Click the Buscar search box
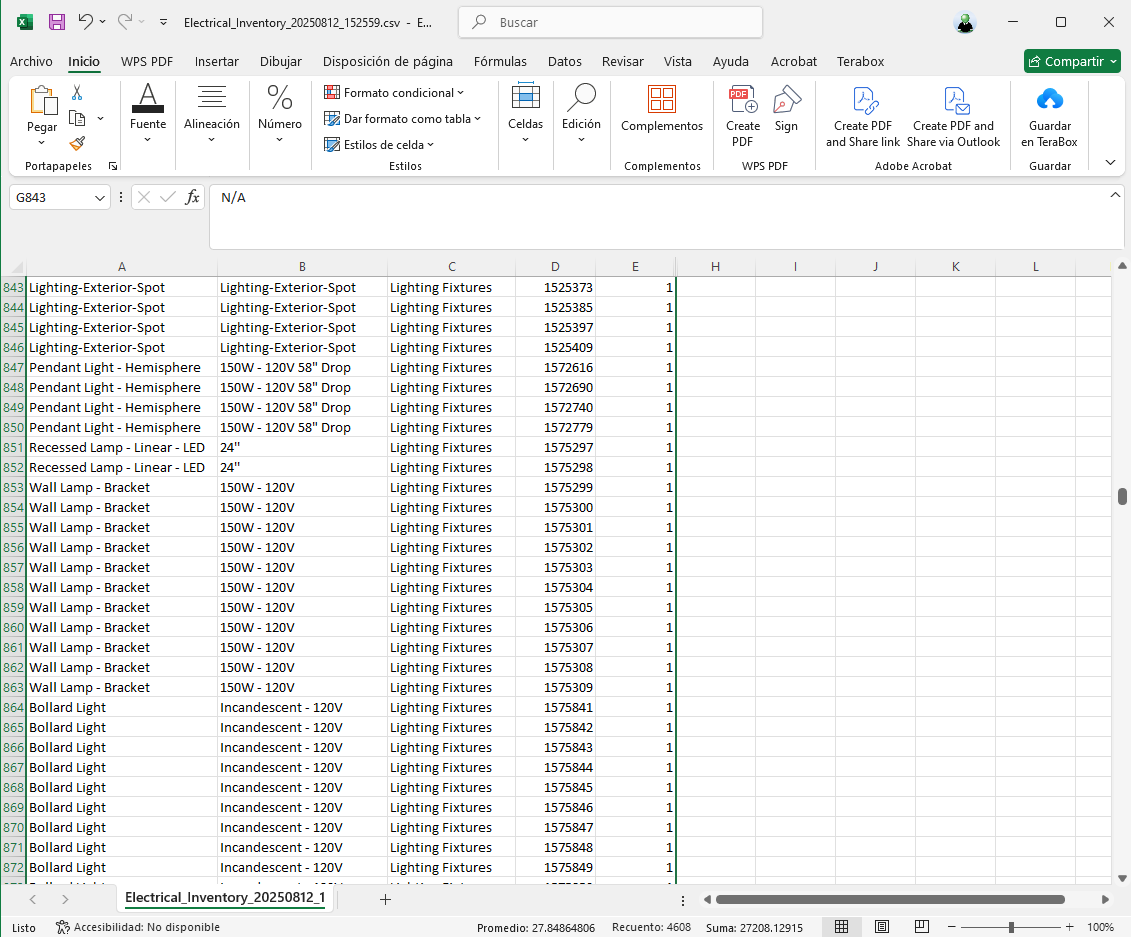1131x937 pixels. coord(608,22)
